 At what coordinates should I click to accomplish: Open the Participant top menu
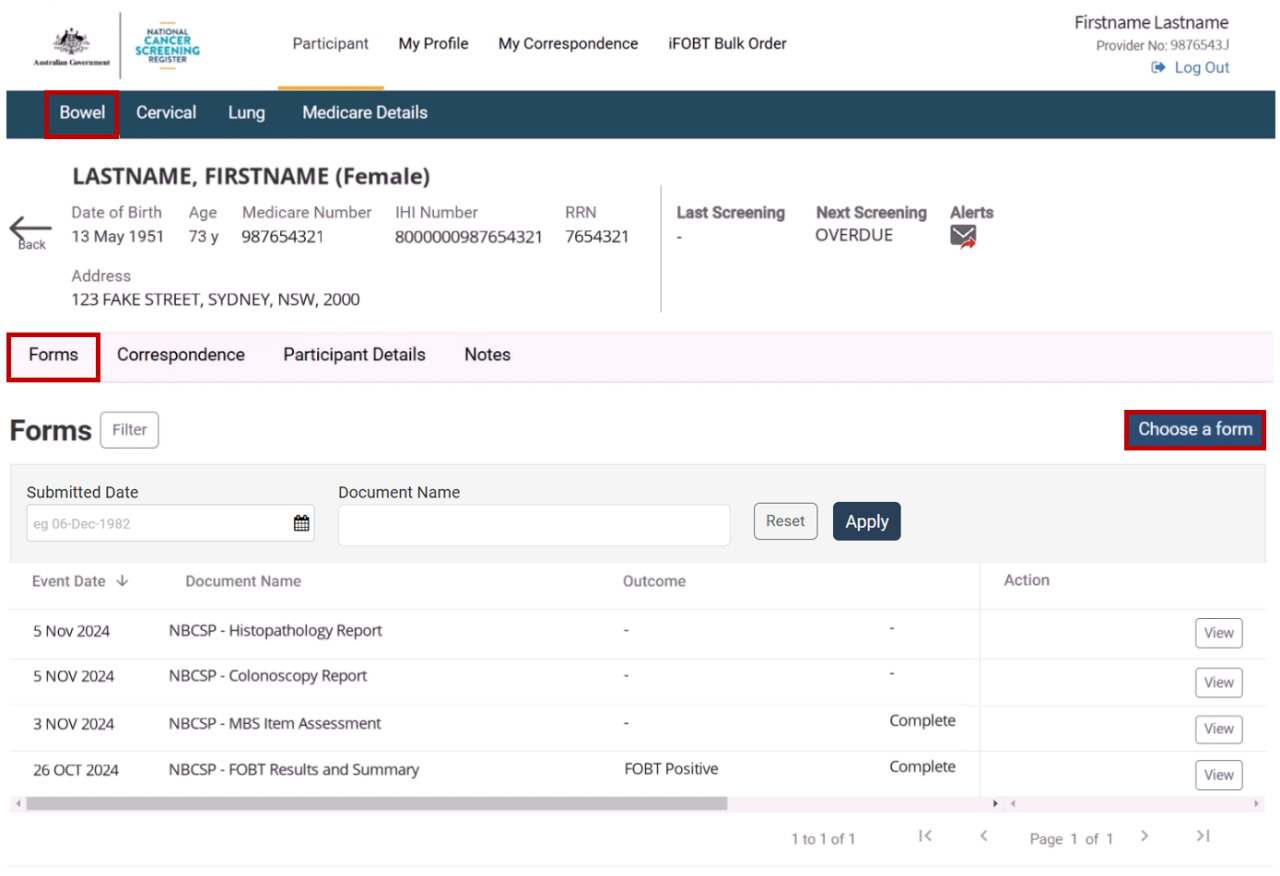[x=330, y=44]
